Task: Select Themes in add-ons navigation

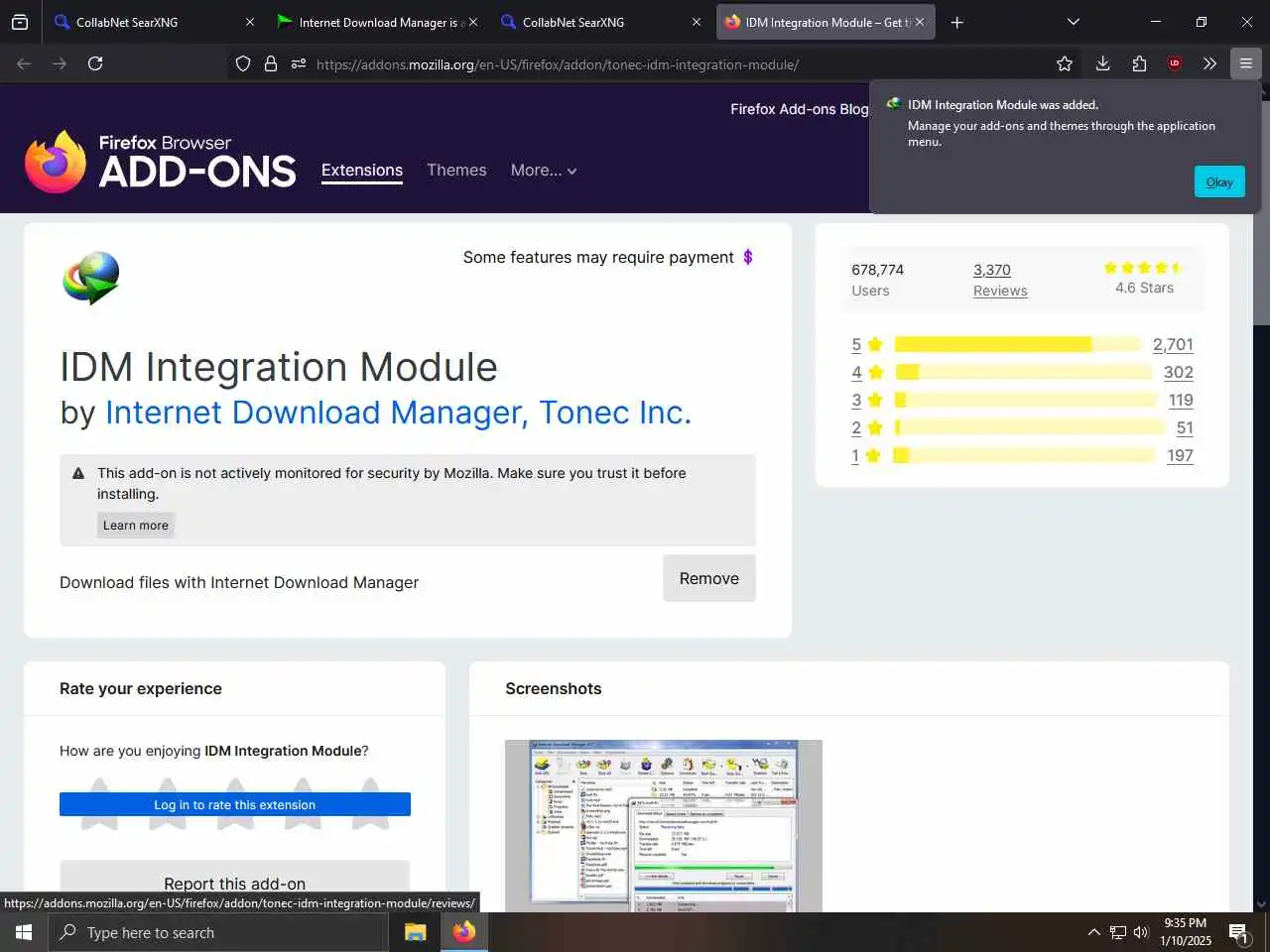Action: tap(456, 170)
